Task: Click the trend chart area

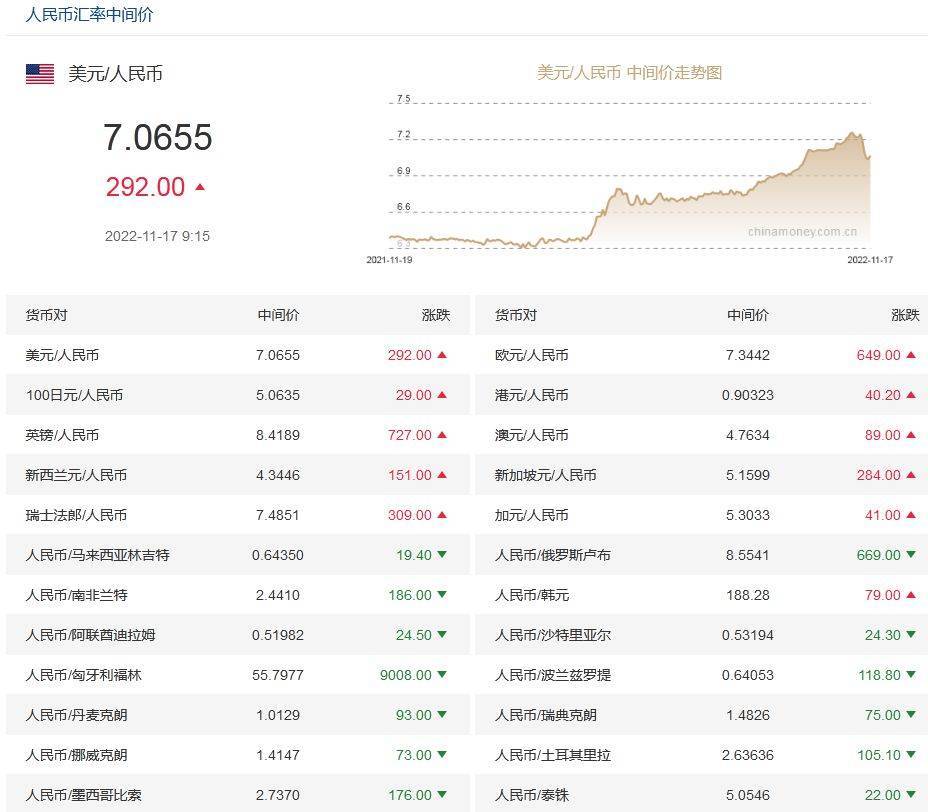Action: (629, 176)
